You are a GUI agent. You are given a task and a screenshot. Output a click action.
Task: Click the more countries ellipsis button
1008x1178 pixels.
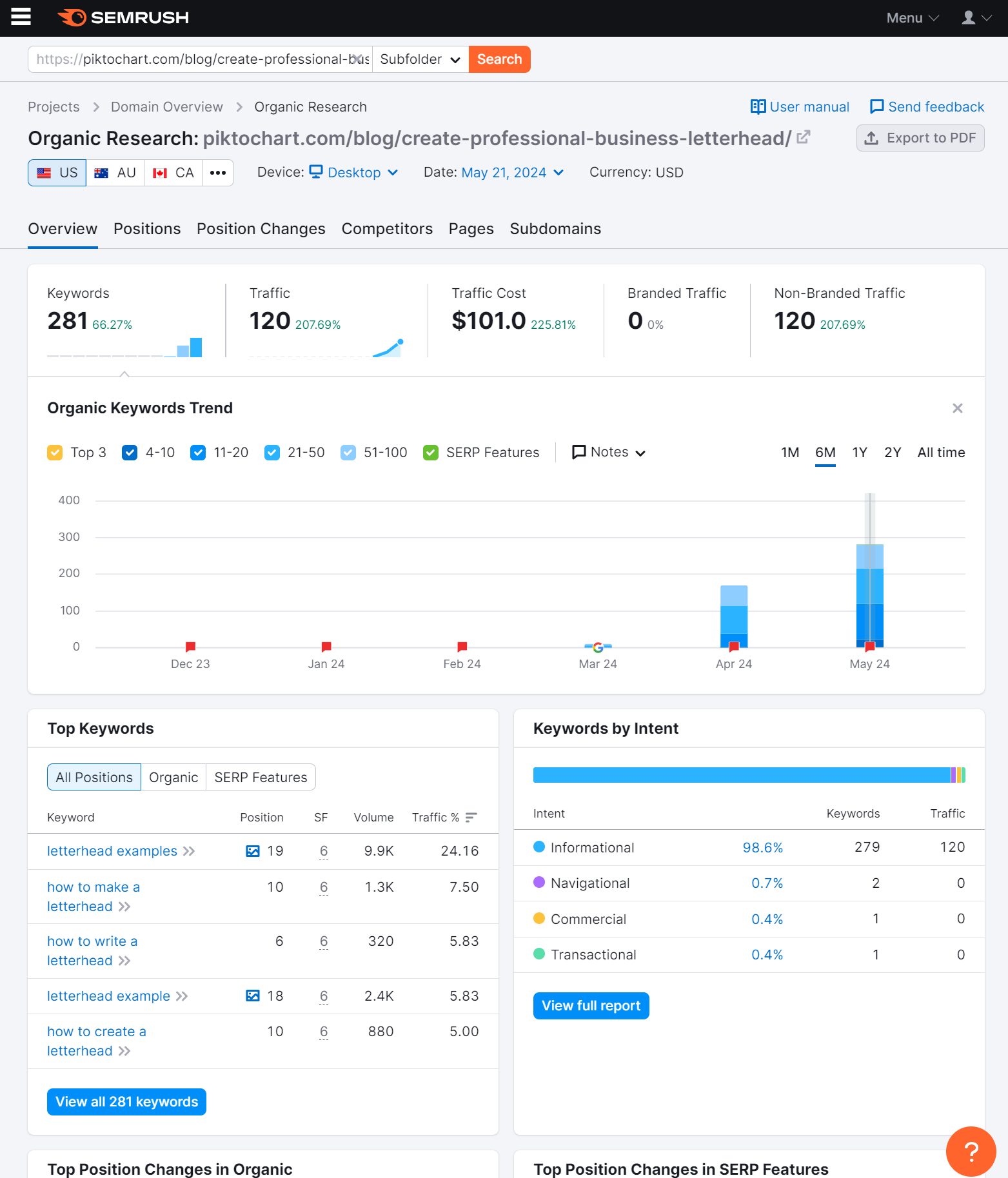point(218,173)
